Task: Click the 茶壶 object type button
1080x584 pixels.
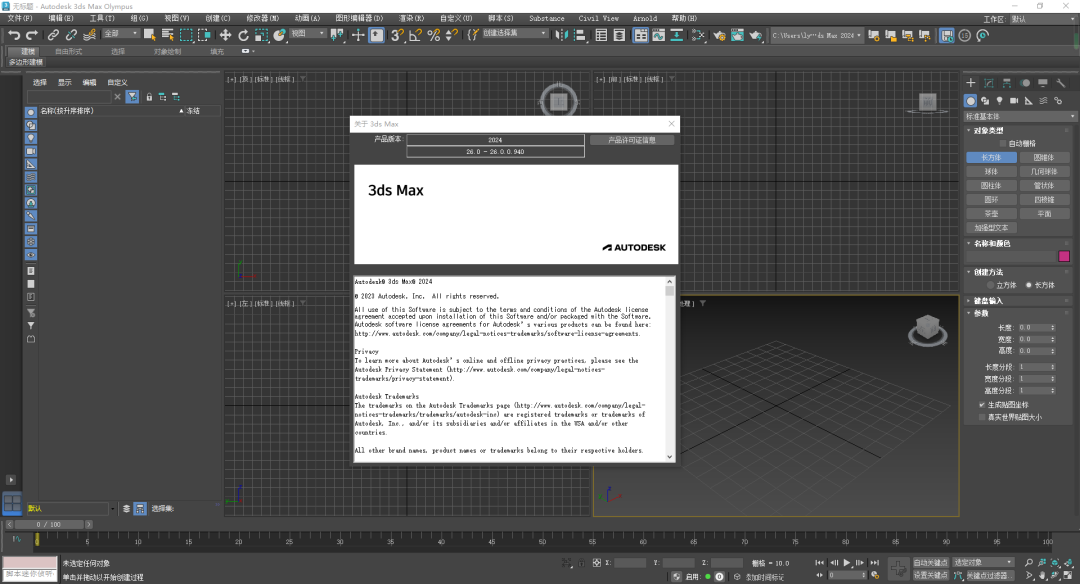Action: 990,213
